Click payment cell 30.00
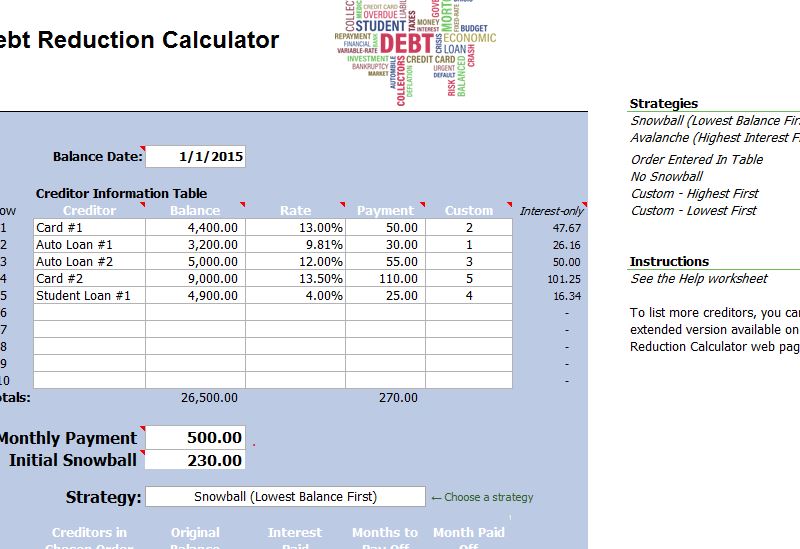The width and height of the screenshot is (800, 549). (386, 244)
